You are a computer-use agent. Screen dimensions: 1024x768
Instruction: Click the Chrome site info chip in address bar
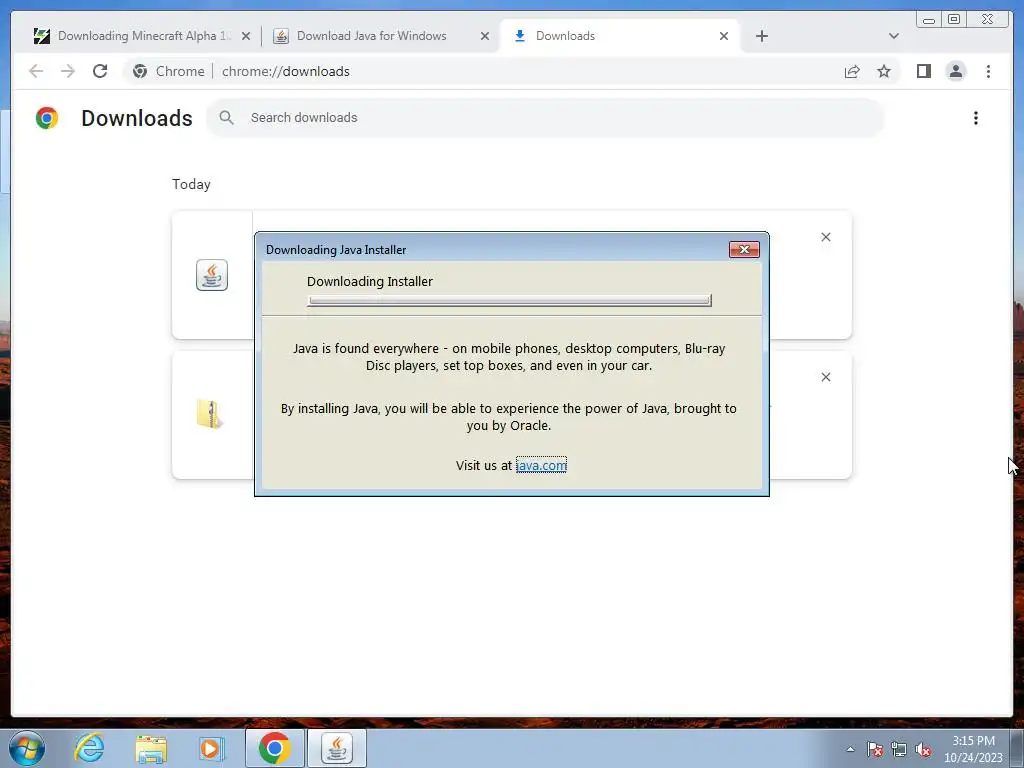point(168,71)
